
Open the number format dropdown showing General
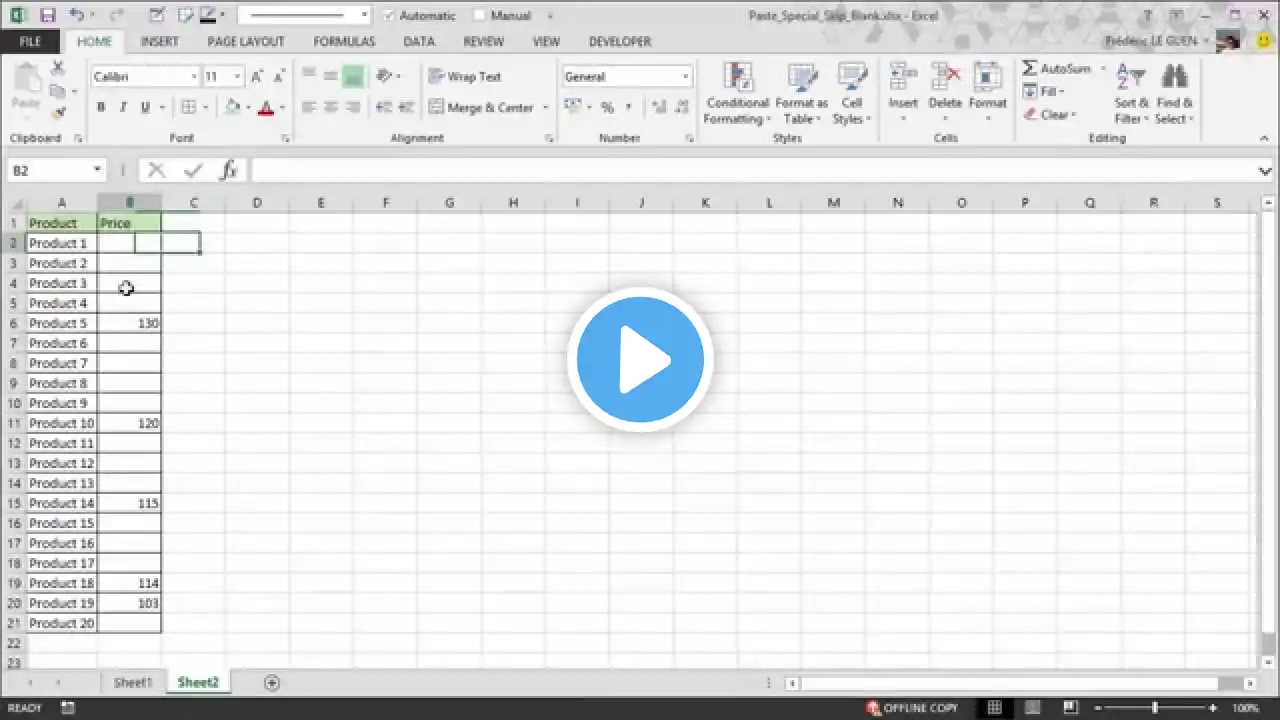[x=685, y=77]
